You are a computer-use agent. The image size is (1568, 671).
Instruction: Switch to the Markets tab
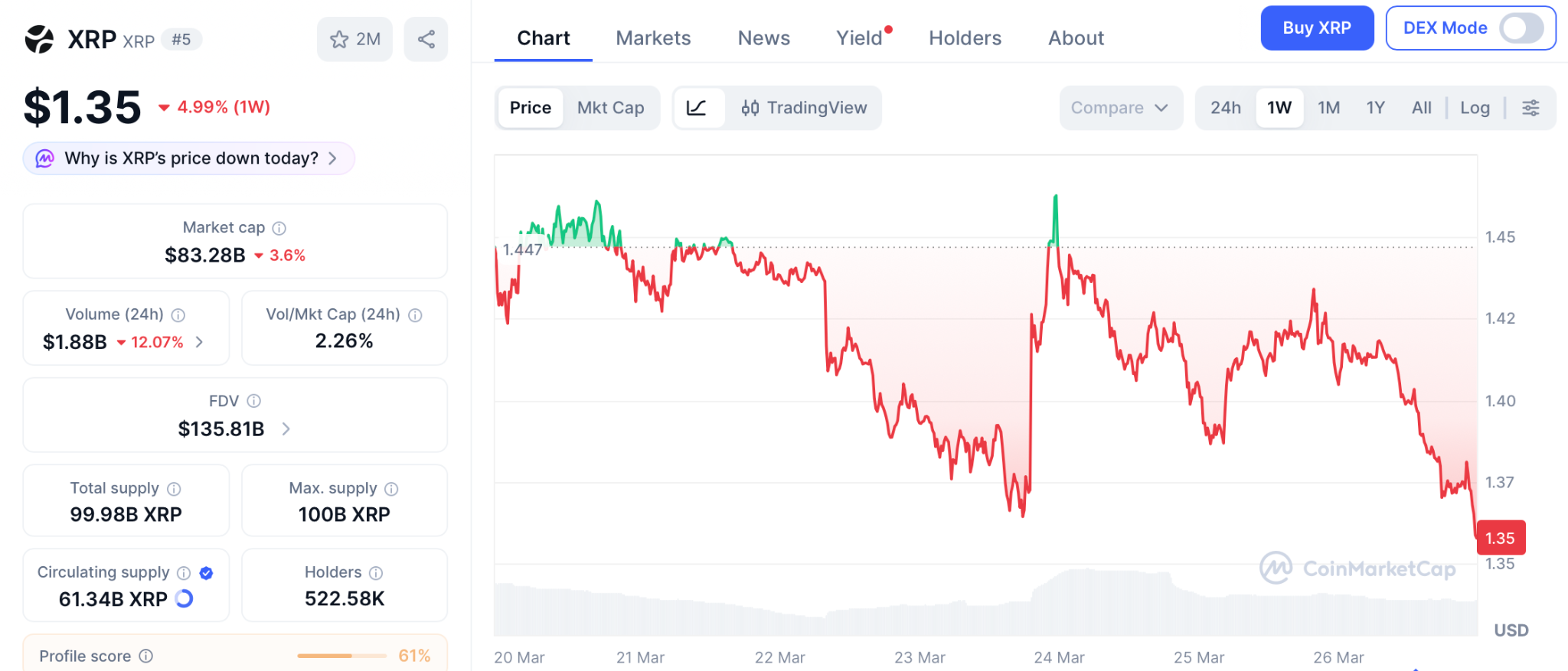tap(653, 38)
